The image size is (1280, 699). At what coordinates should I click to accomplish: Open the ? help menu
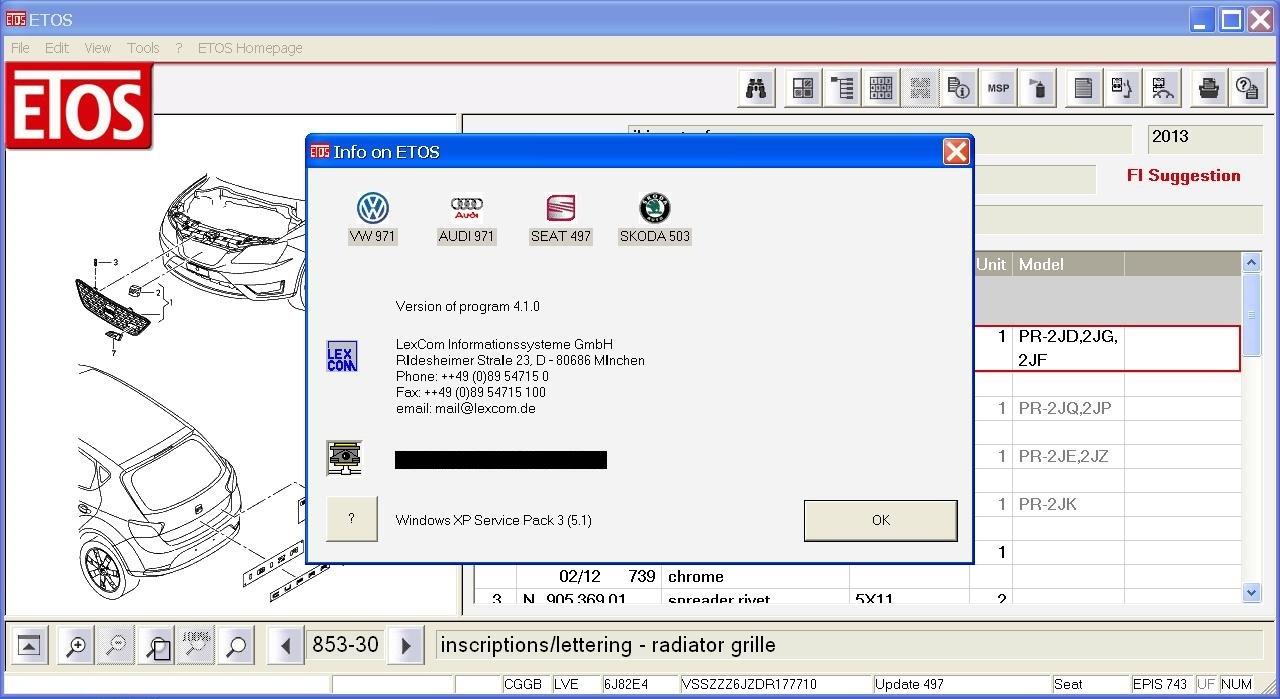[x=179, y=48]
